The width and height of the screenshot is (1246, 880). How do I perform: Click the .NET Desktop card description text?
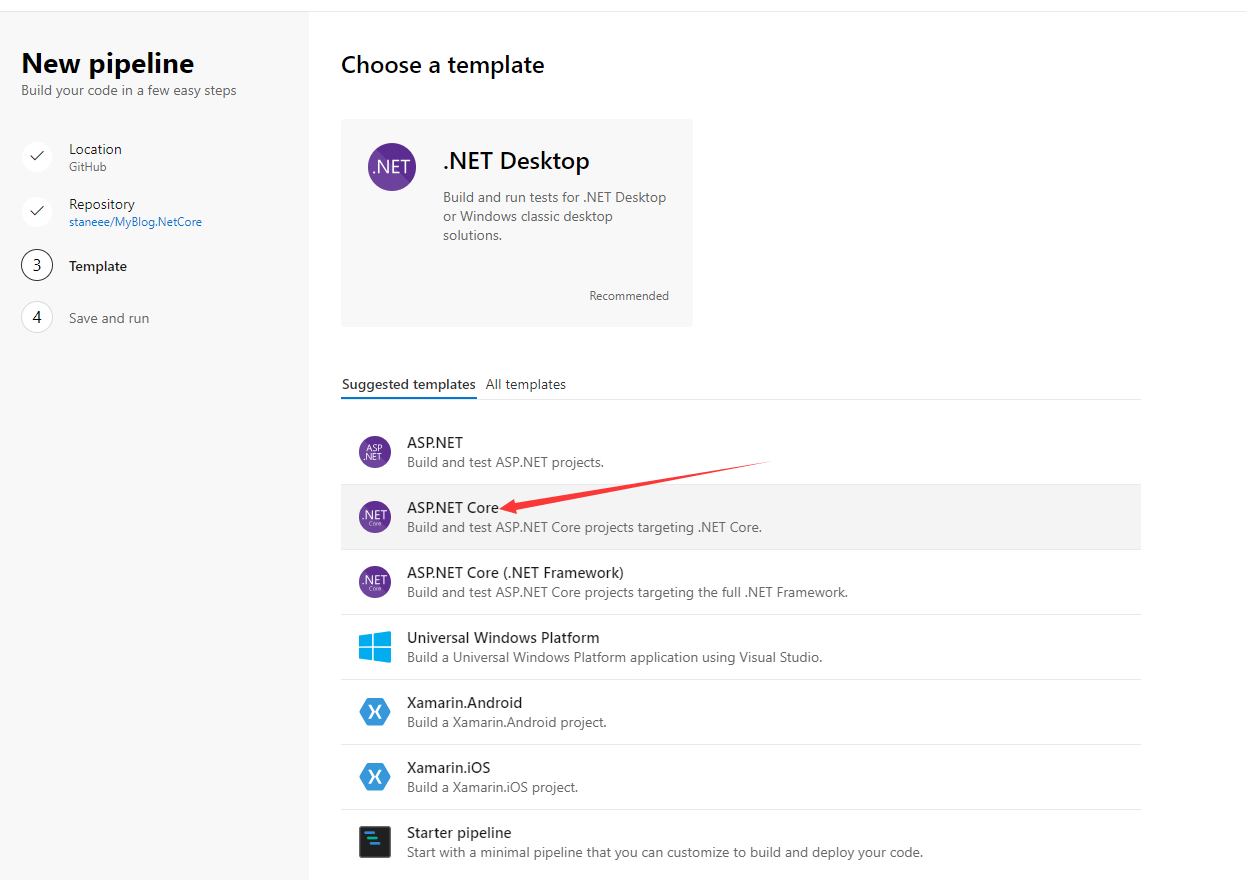tap(555, 216)
